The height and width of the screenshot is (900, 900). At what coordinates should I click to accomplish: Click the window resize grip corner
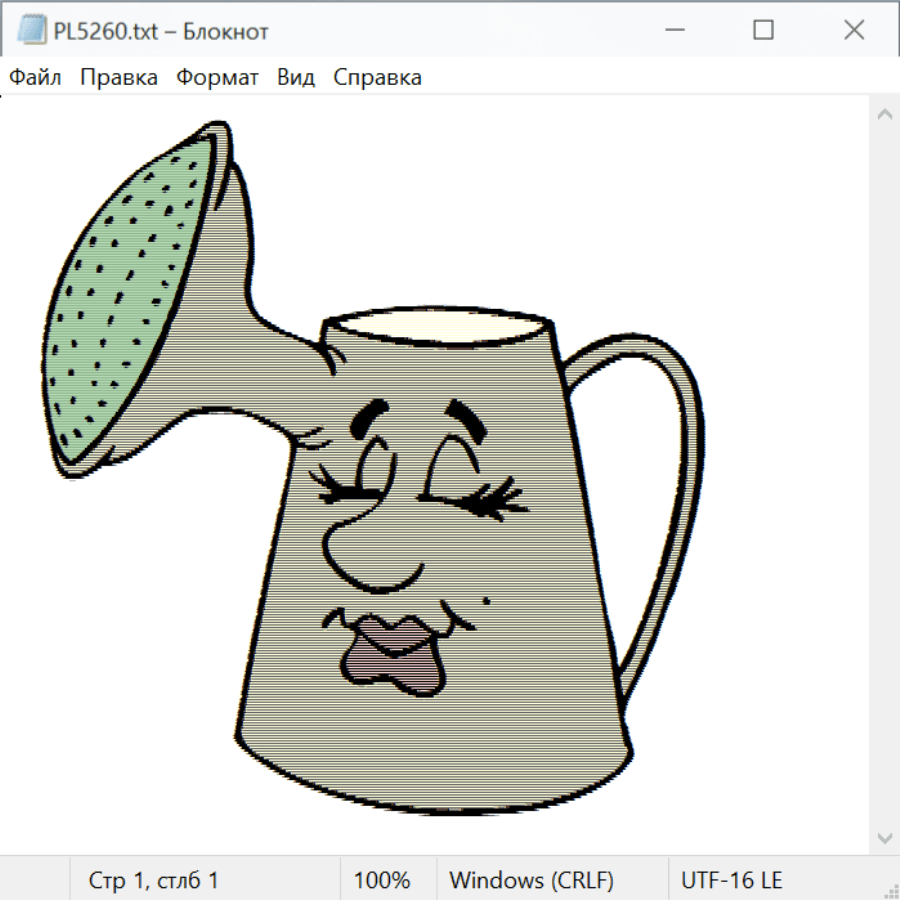[890, 890]
